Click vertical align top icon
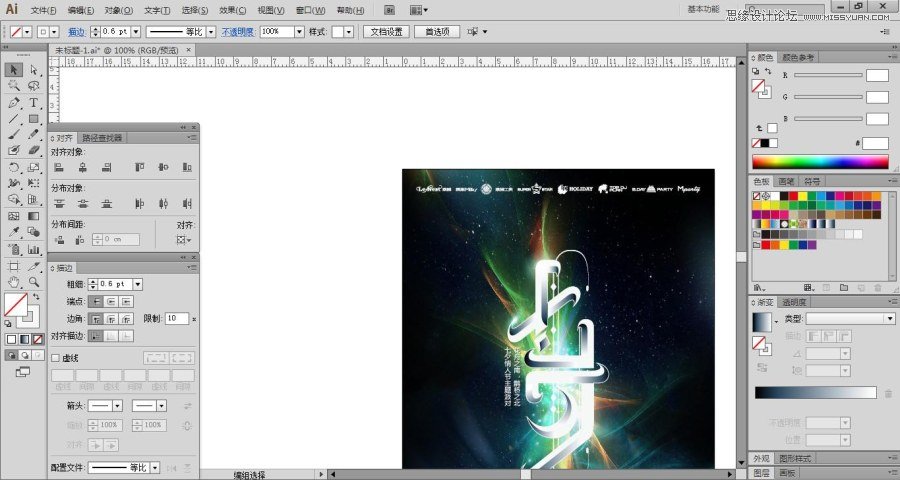The height and width of the screenshot is (480, 900). click(x=139, y=167)
